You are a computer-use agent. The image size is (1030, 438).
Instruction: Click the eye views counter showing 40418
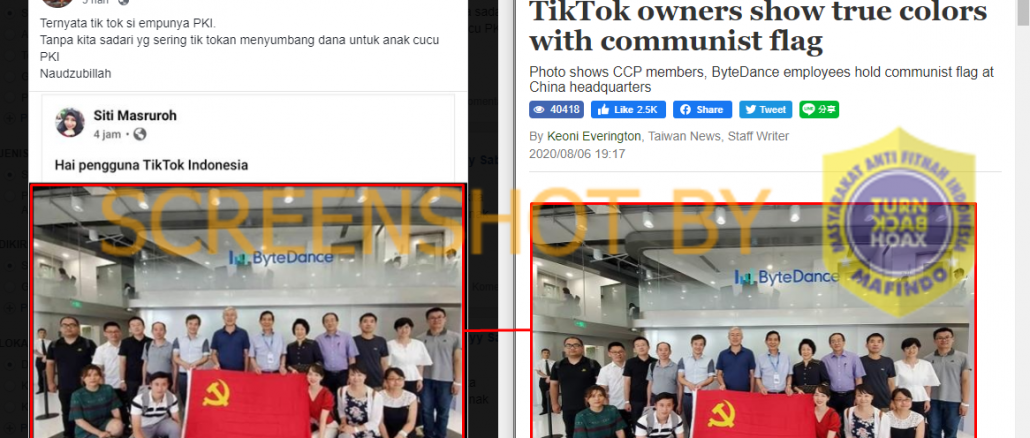556,110
